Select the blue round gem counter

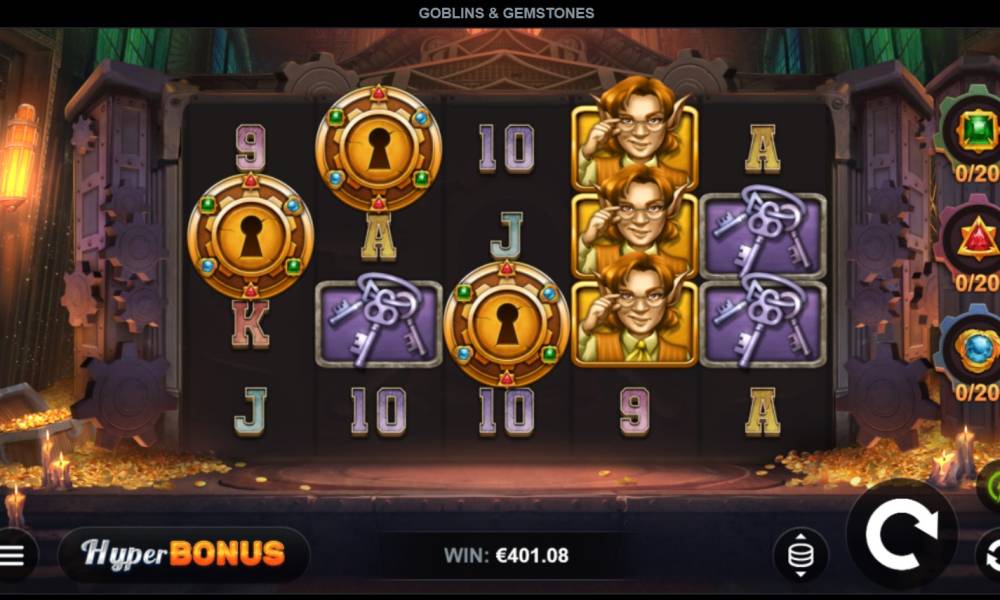click(x=973, y=353)
